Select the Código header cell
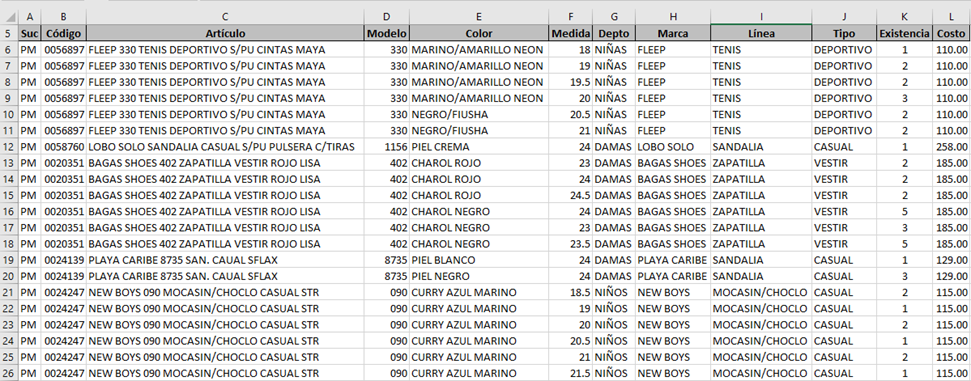The image size is (971, 381). point(64,33)
